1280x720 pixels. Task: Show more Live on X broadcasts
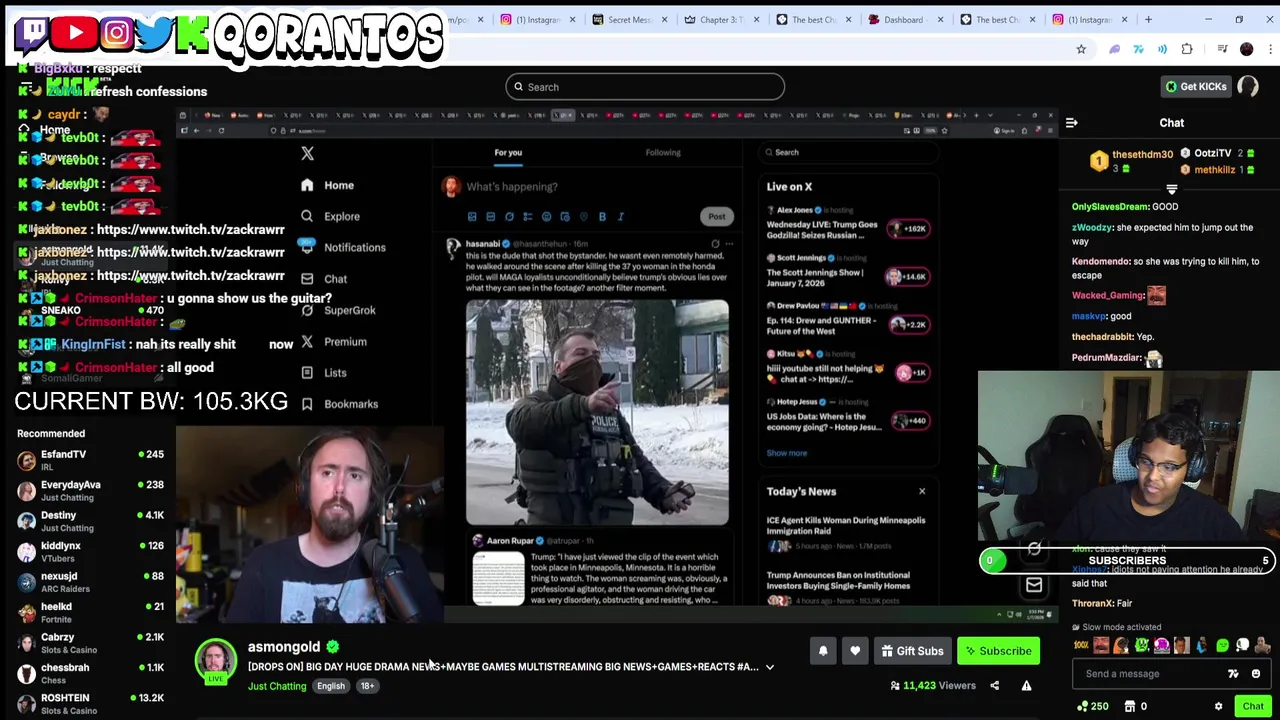pyautogui.click(x=786, y=453)
